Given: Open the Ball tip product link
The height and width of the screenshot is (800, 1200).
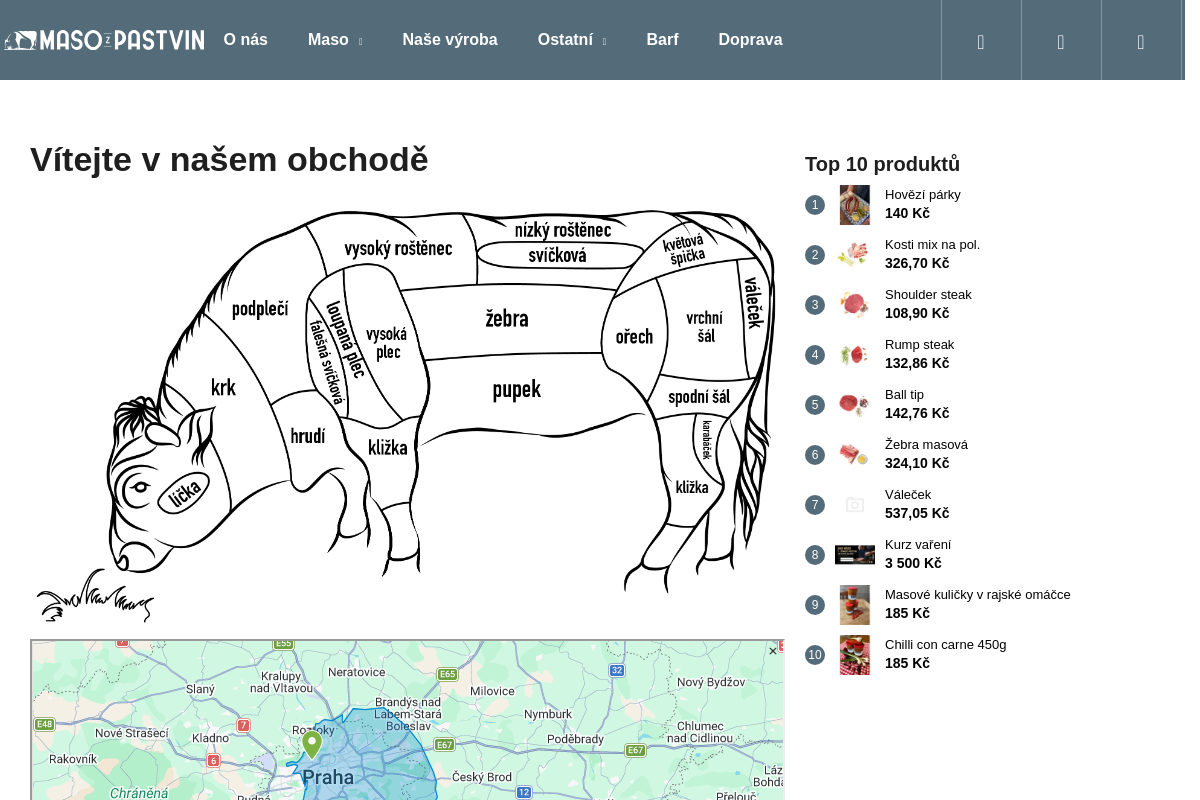Looking at the screenshot, I should pos(905,395).
